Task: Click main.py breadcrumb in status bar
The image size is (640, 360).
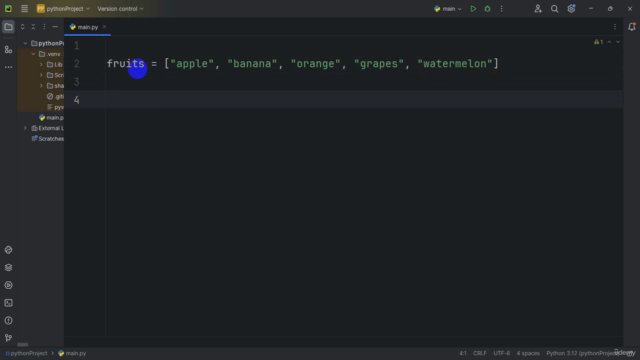Action: coord(72,353)
